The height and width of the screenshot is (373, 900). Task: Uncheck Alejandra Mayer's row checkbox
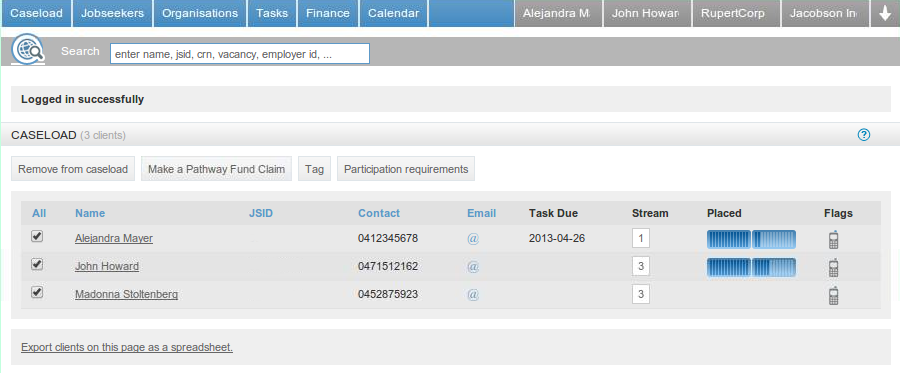click(37, 236)
